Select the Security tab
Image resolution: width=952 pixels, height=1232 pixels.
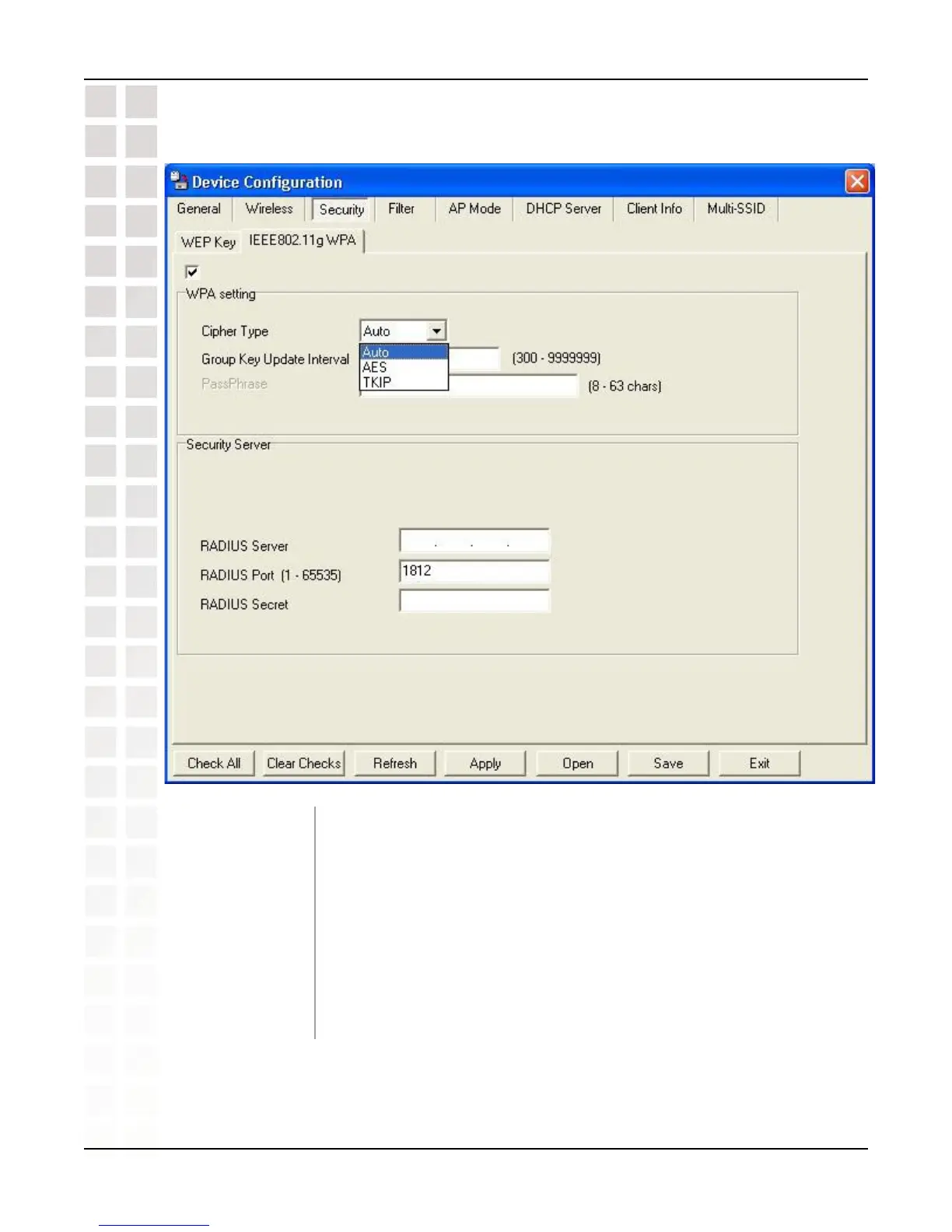click(341, 209)
